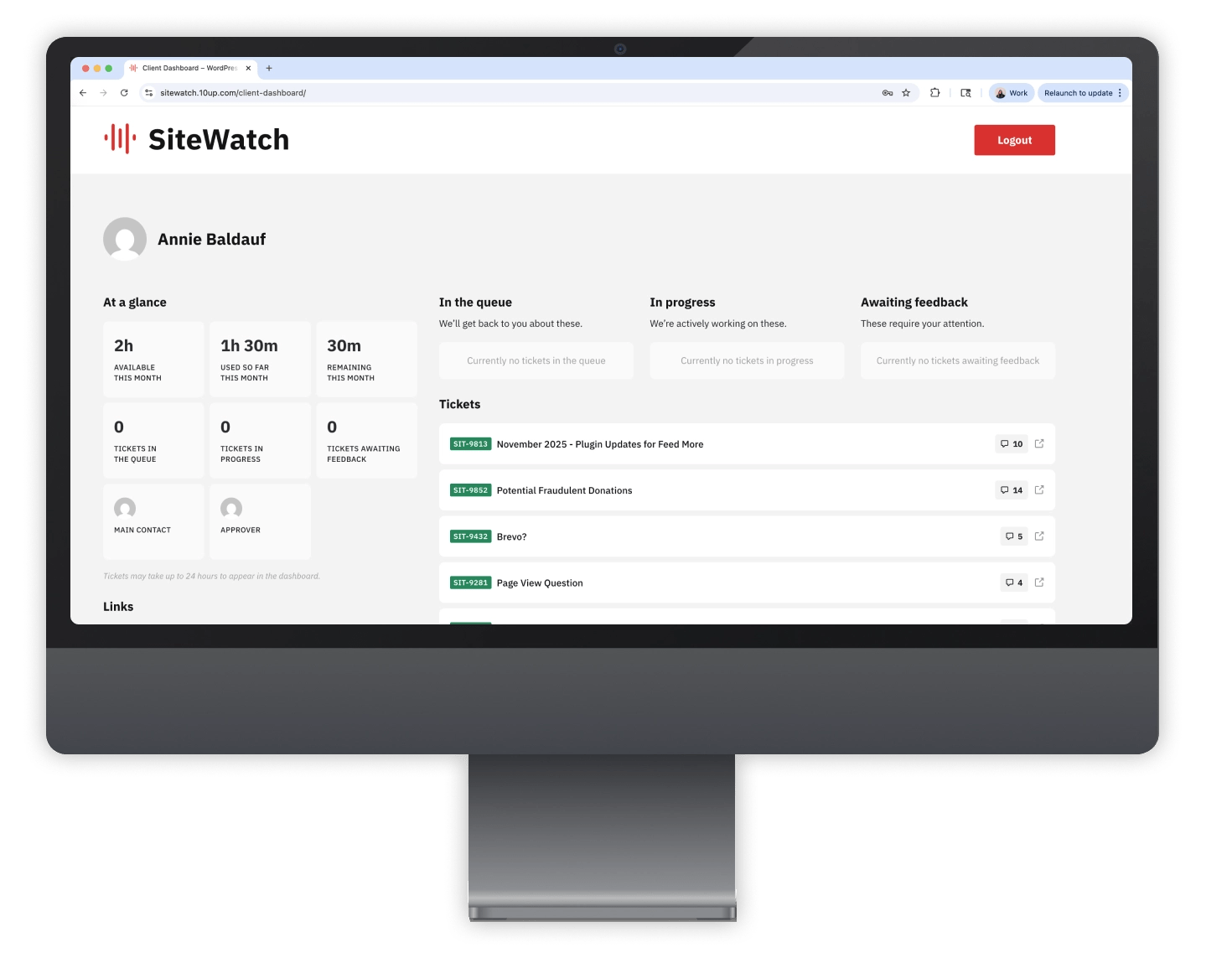Click the Logout button

[x=1014, y=139]
